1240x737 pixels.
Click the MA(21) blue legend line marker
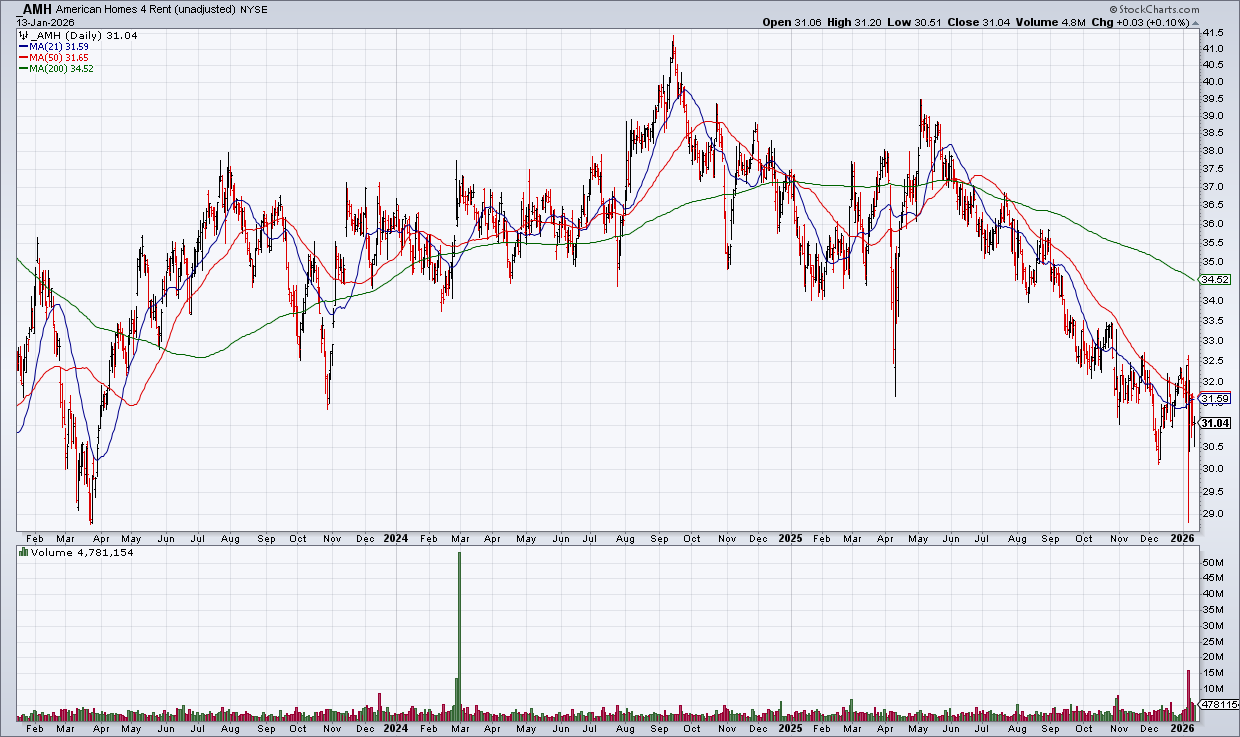coord(23,45)
